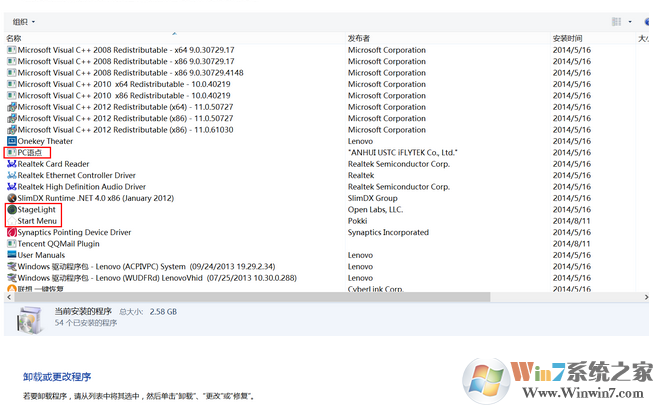660x407 pixels.
Task: Click the Onekey Theater icon
Action: click(12, 141)
